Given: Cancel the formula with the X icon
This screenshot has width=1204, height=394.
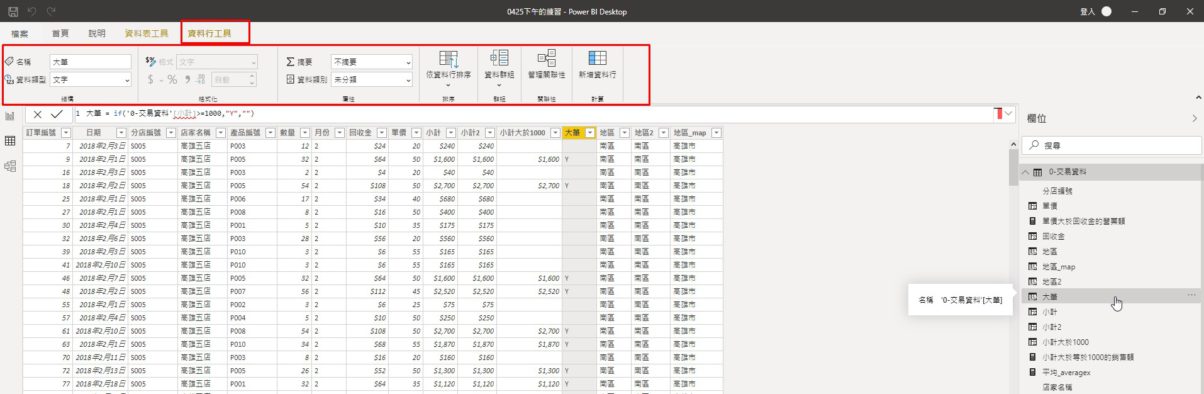Looking at the screenshot, I should tap(38, 114).
